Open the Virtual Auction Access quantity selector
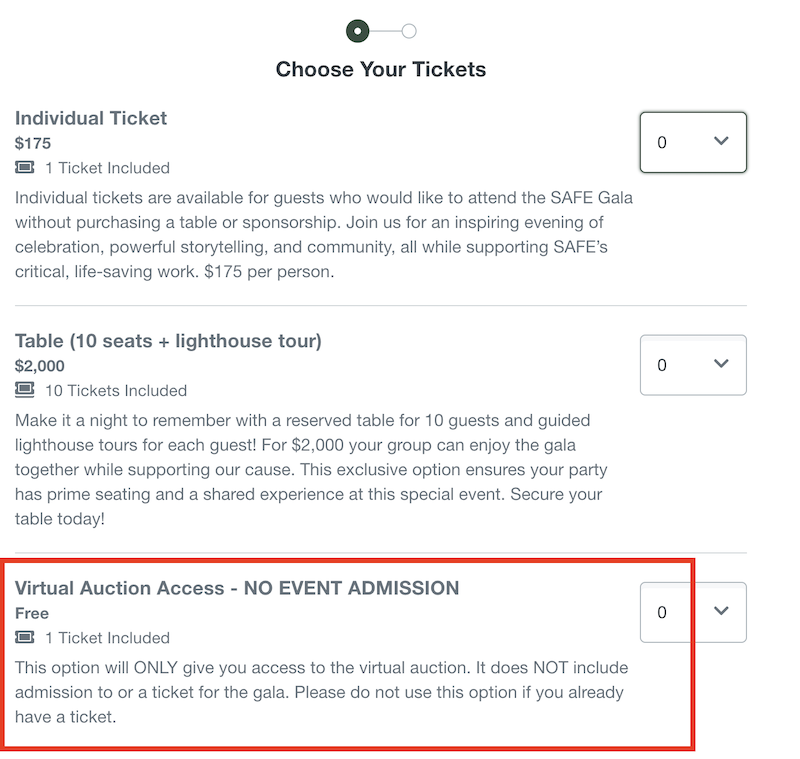 (693, 612)
